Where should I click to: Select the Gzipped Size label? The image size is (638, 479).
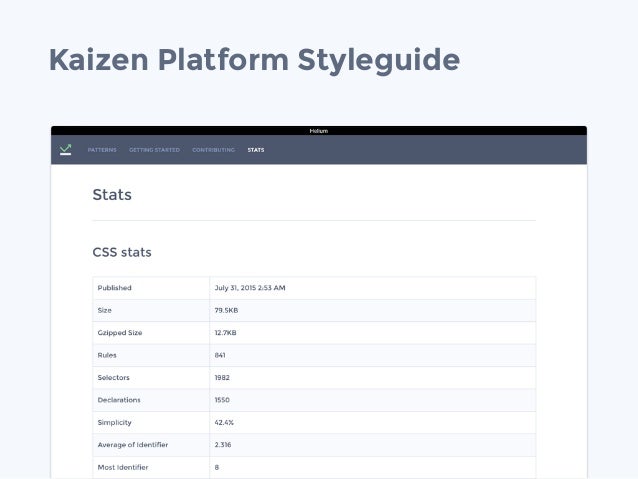click(x=120, y=332)
